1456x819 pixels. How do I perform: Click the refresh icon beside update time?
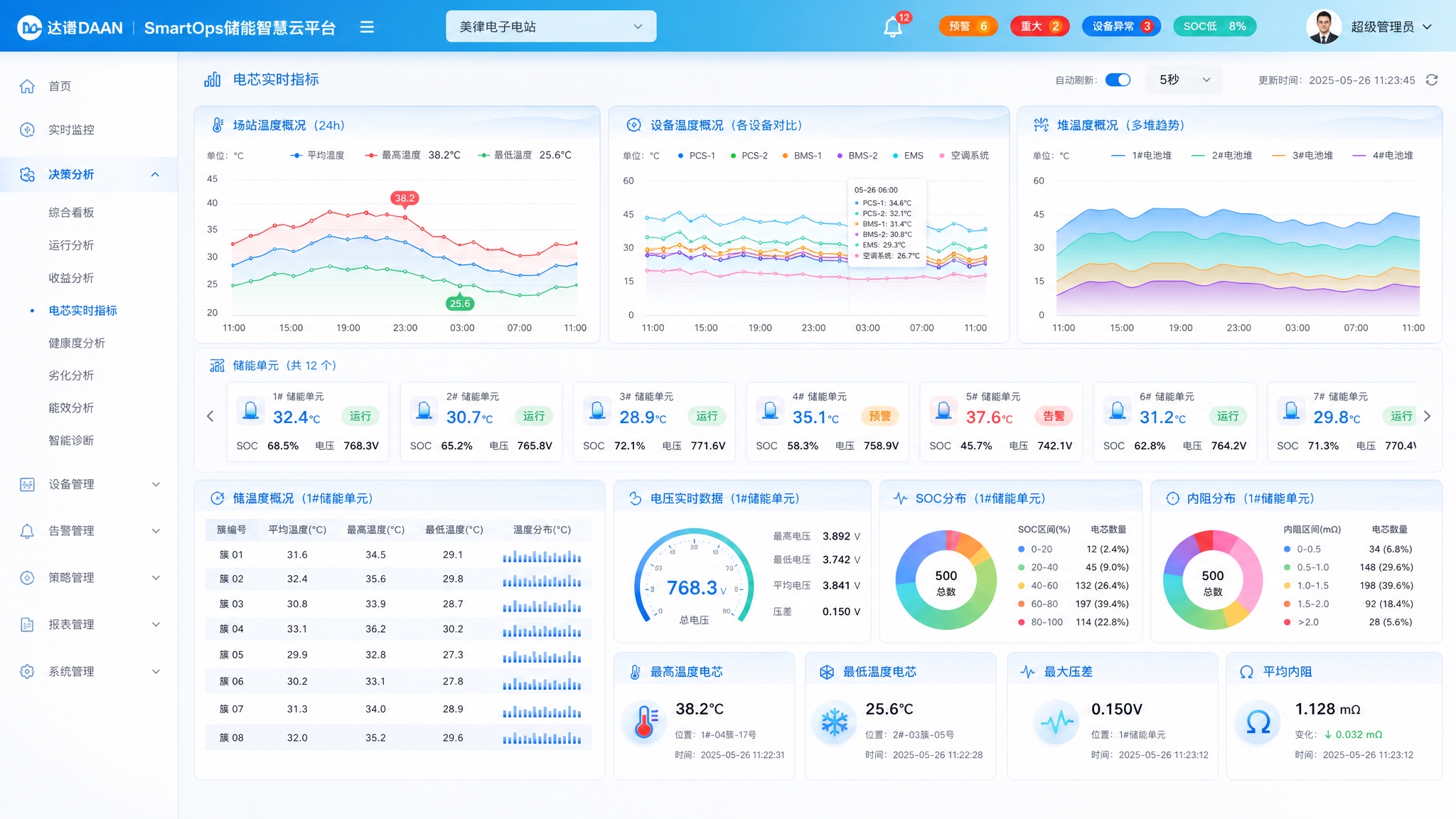coord(1432,80)
